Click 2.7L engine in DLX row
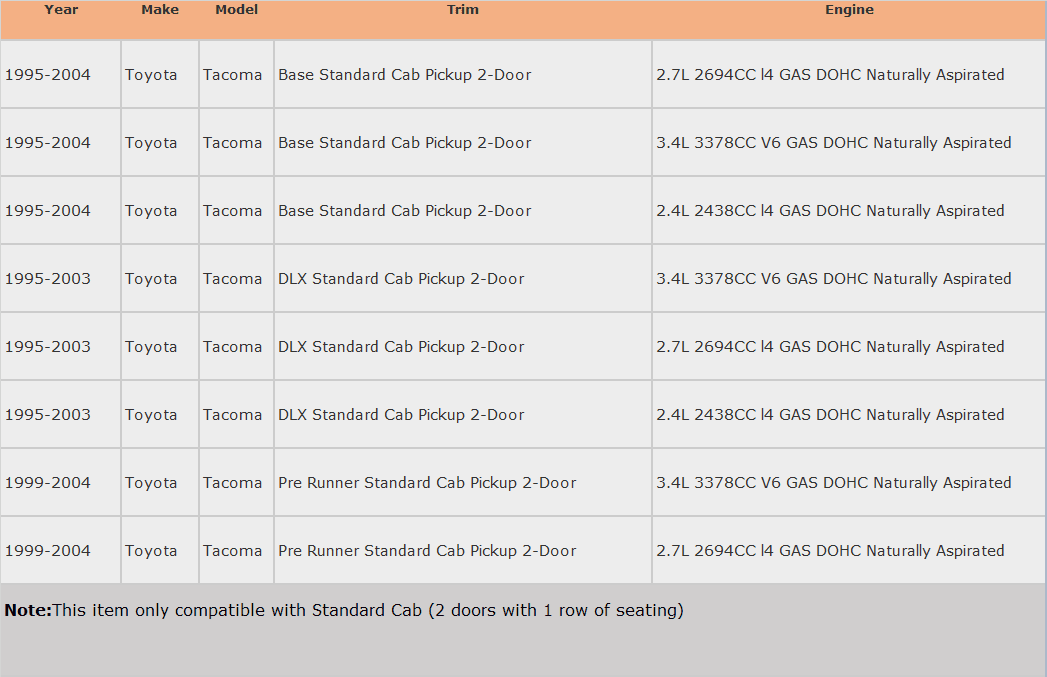The image size is (1047, 677). 830,347
